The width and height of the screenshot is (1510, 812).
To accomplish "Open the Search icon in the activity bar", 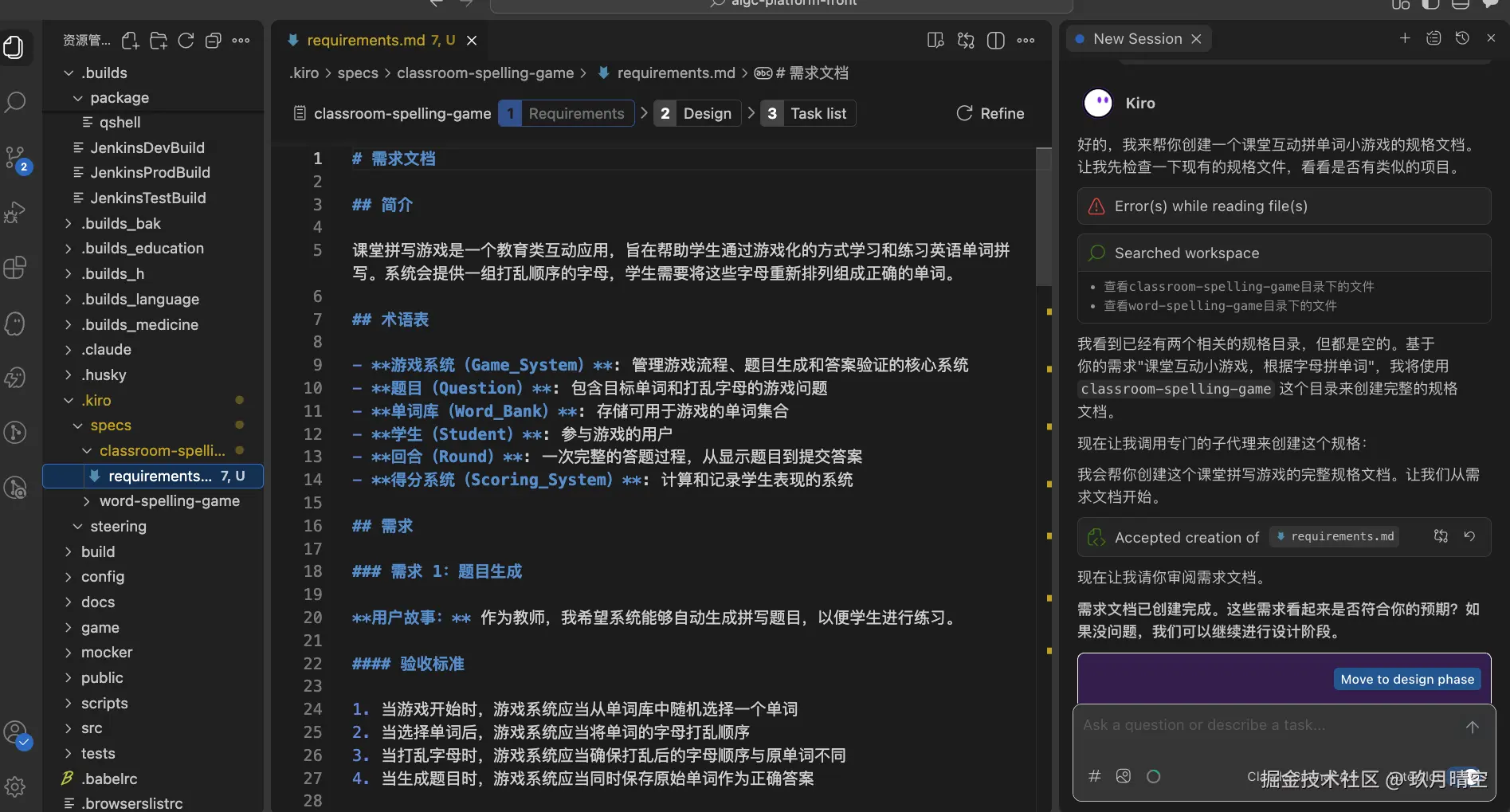I will point(15,102).
